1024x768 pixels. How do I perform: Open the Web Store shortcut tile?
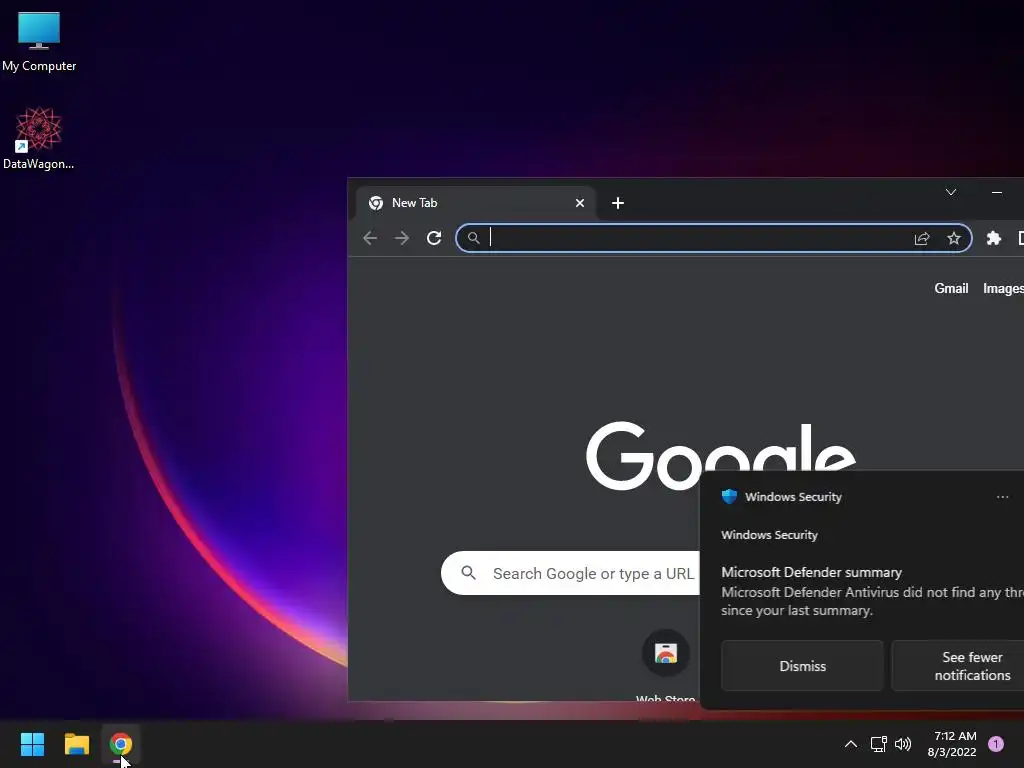(x=665, y=665)
